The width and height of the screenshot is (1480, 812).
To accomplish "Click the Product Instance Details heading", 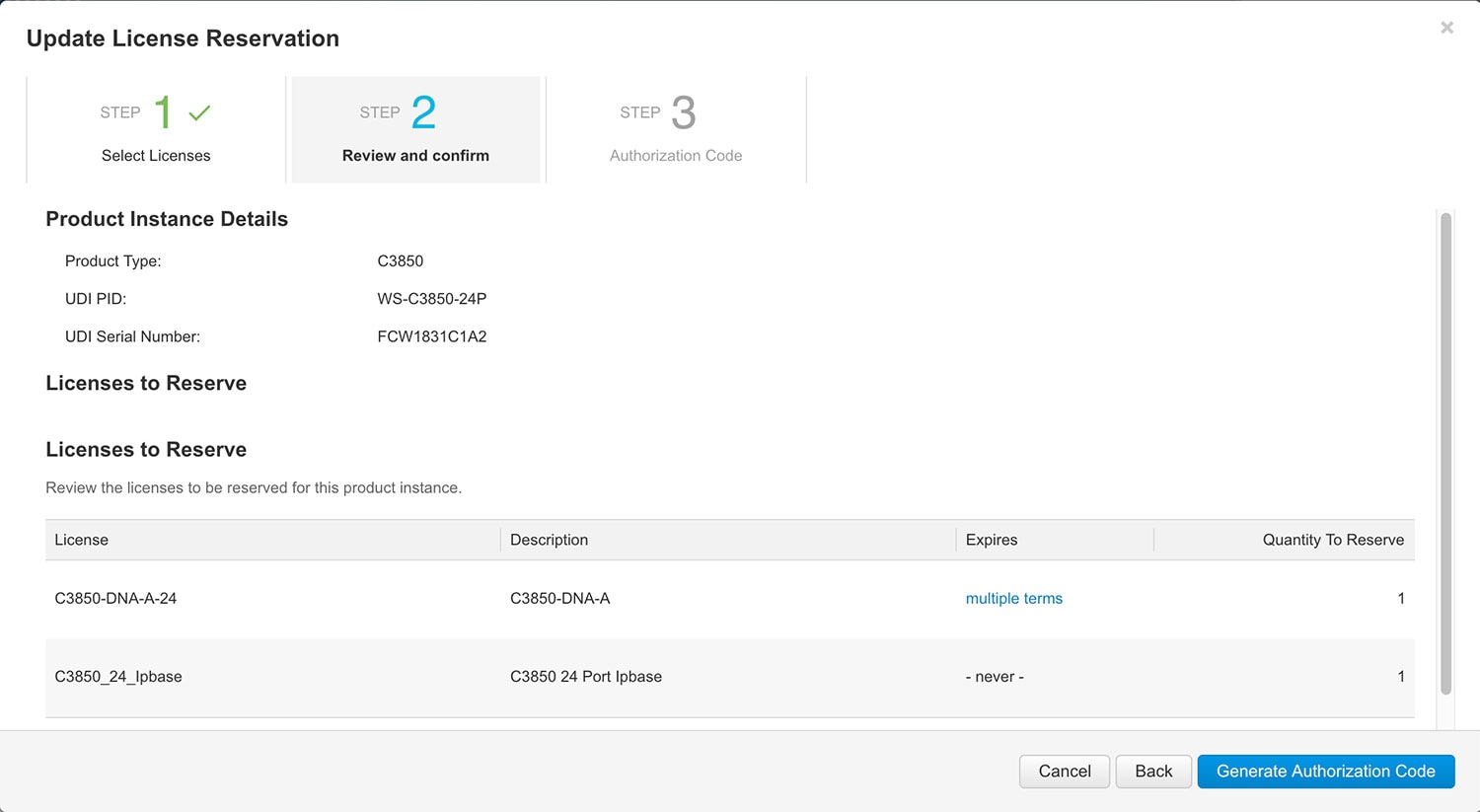I will 167,219.
